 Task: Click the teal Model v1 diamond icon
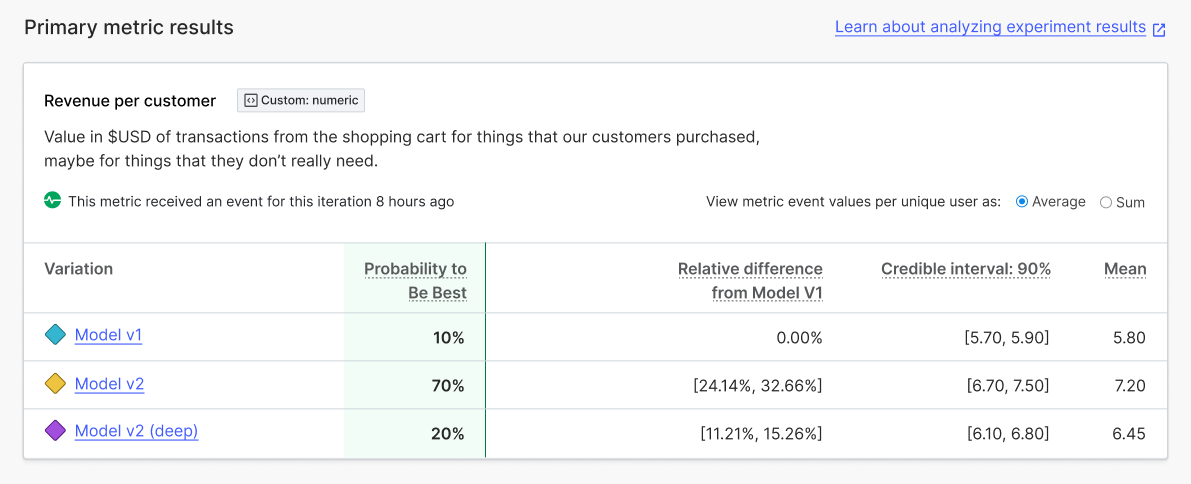[x=56, y=336]
